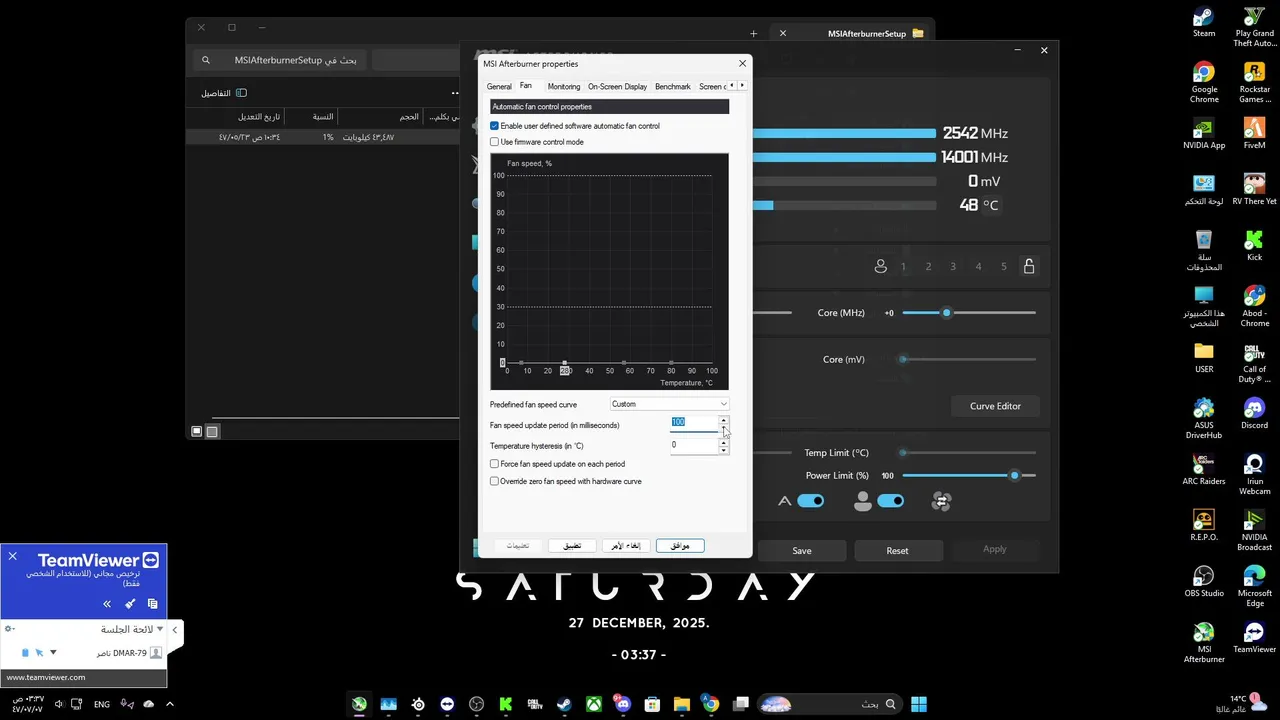
Task: Click the Temp Limit (°C) slider
Action: click(968, 453)
